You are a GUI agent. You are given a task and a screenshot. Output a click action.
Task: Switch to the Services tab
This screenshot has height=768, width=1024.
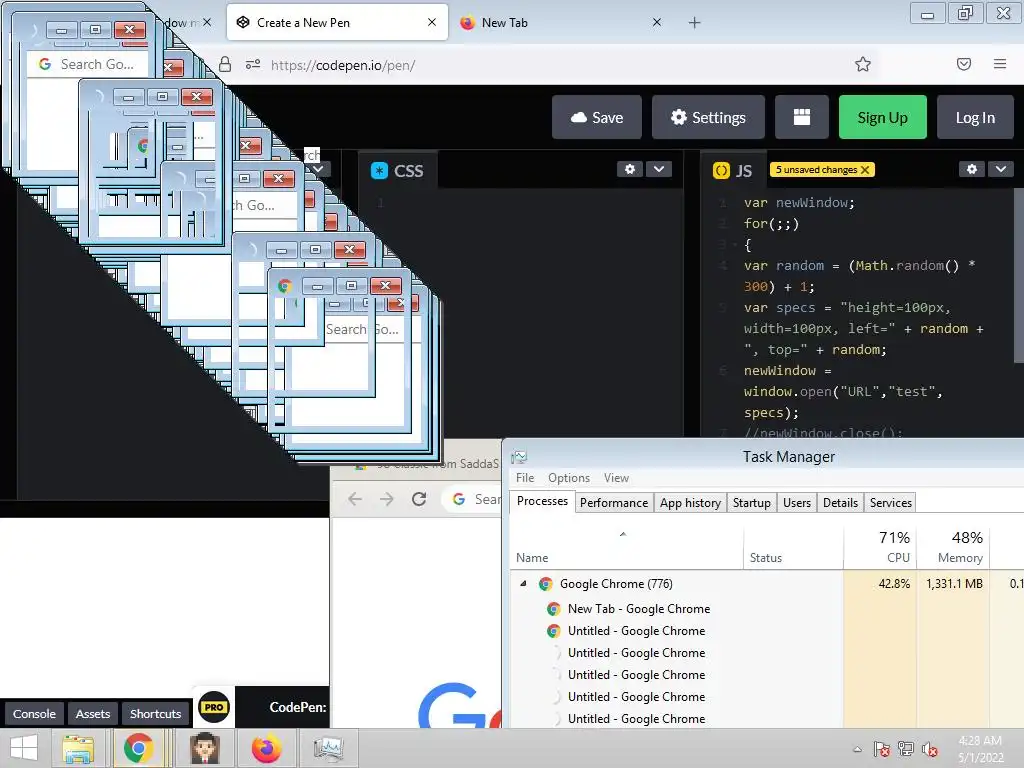pos(891,503)
